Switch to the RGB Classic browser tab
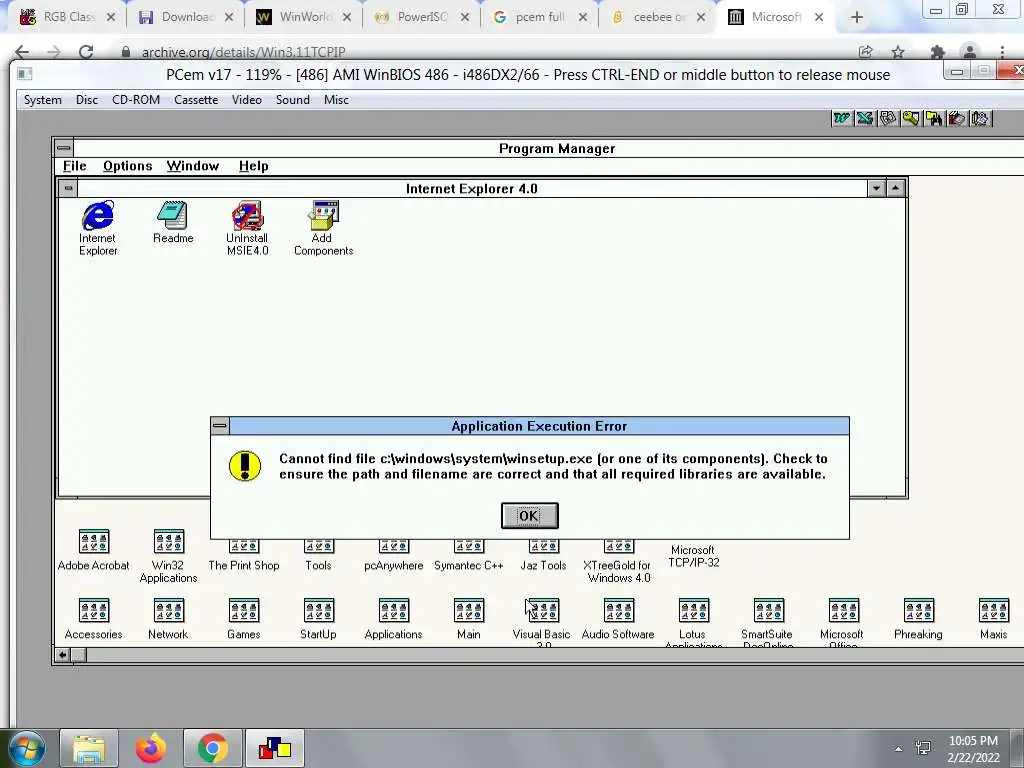Screen dimensions: 1024x768 (x=67, y=17)
